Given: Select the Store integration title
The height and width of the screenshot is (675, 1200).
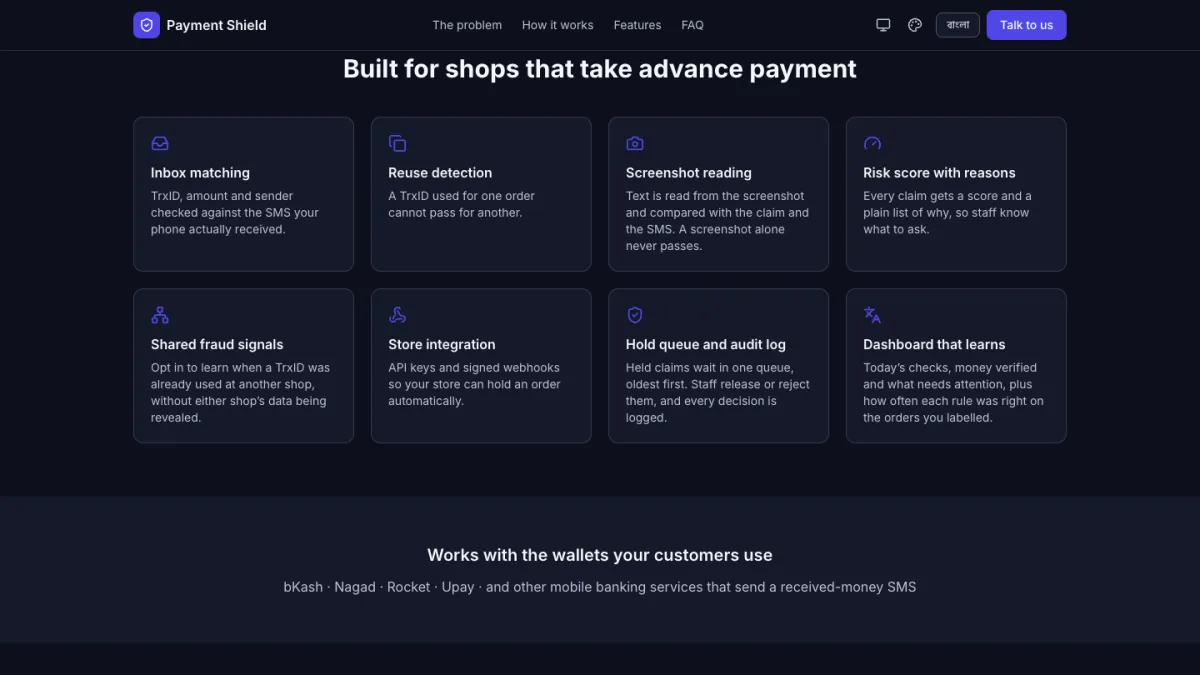Looking at the screenshot, I should pyautogui.click(x=442, y=344).
